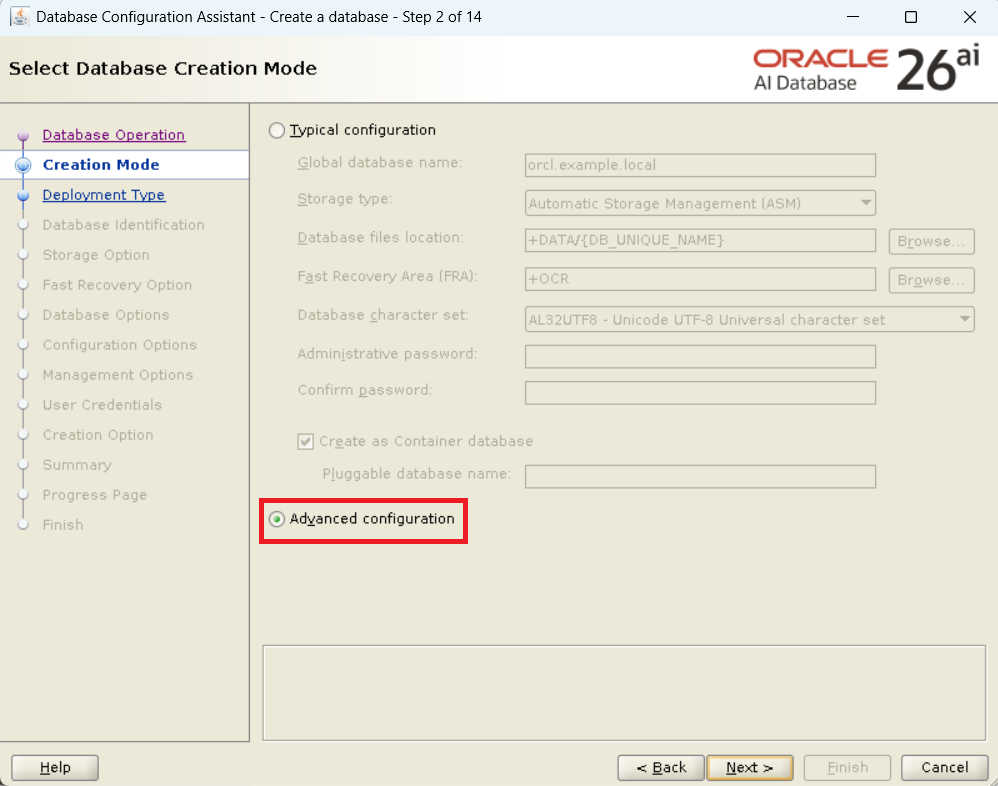
Task: Open the Database Operation step link
Action: pos(113,135)
